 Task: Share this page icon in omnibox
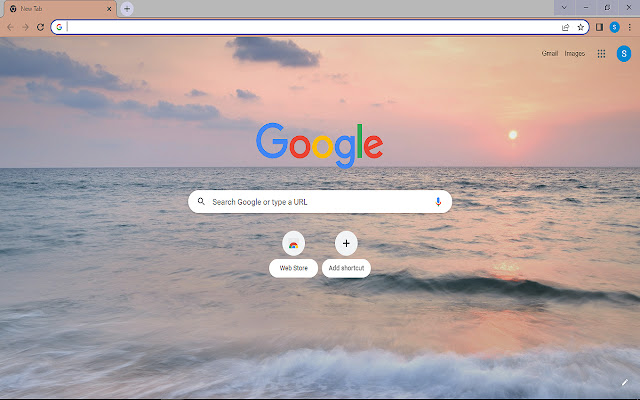pyautogui.click(x=565, y=27)
